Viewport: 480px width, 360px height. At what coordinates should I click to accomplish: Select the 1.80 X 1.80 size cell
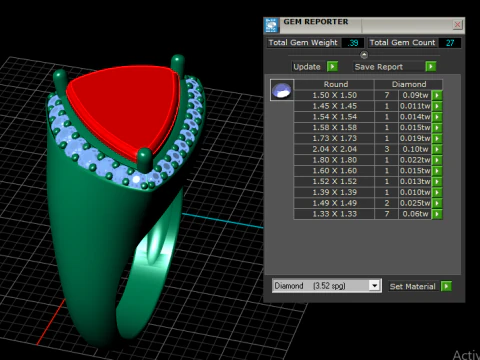(334, 160)
